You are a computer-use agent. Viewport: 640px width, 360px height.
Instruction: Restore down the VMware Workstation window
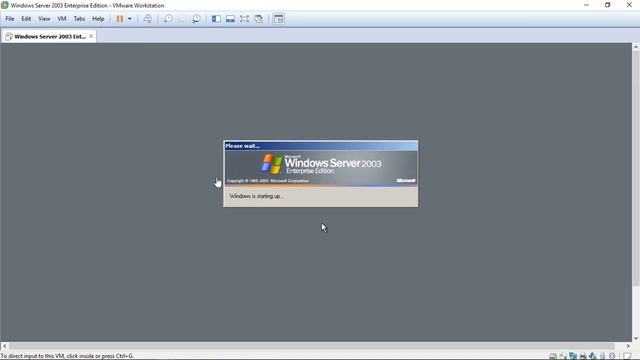pos(607,5)
